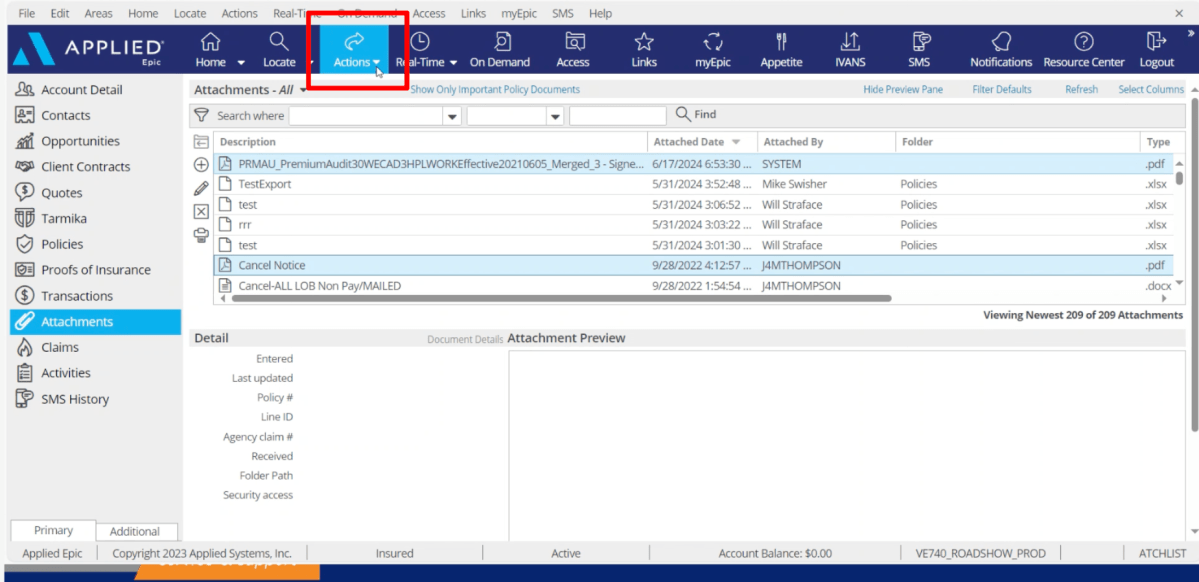
Task: Switch to the Additional tab
Action: point(135,532)
